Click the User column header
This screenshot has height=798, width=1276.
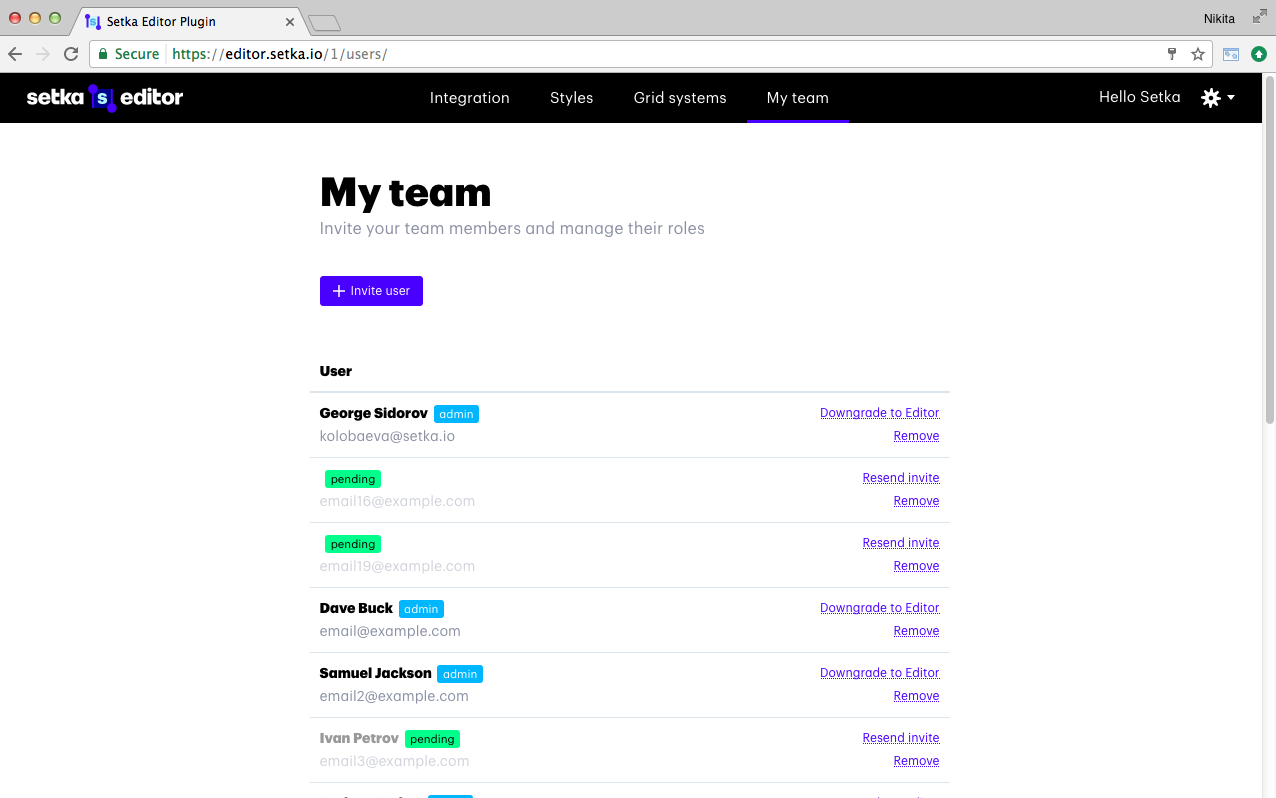336,371
